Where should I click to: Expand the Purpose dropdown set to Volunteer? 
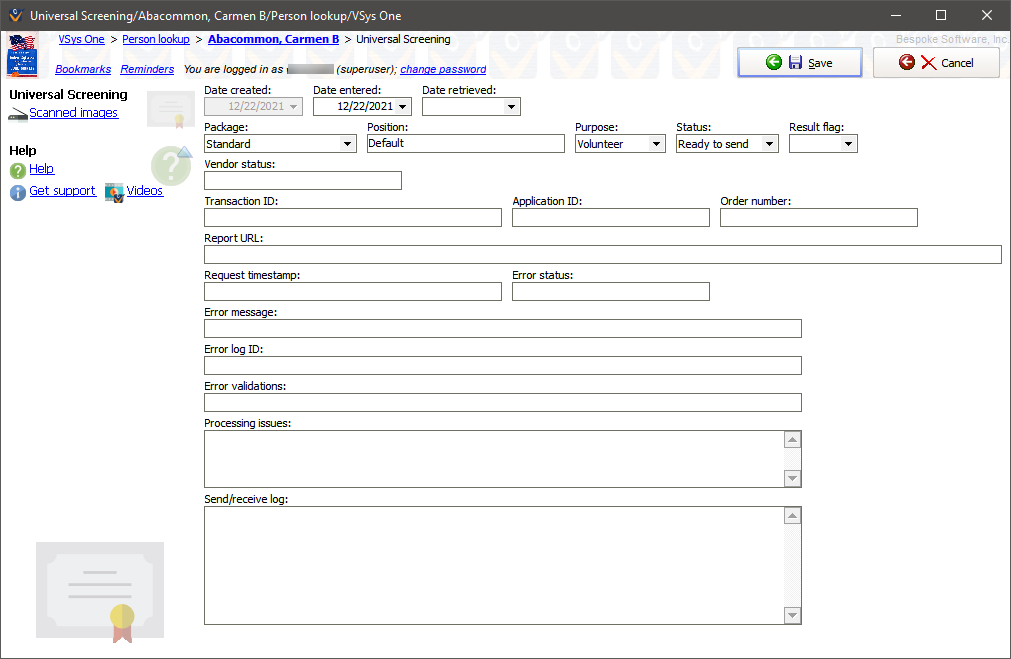(x=657, y=144)
